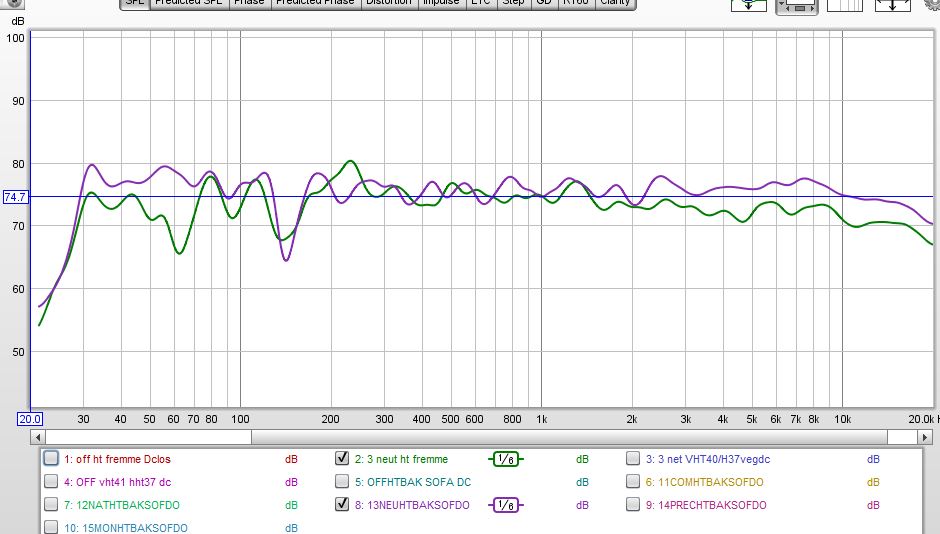Click the fit-to-width arrows icon
The image size is (940, 534).
(893, 5)
